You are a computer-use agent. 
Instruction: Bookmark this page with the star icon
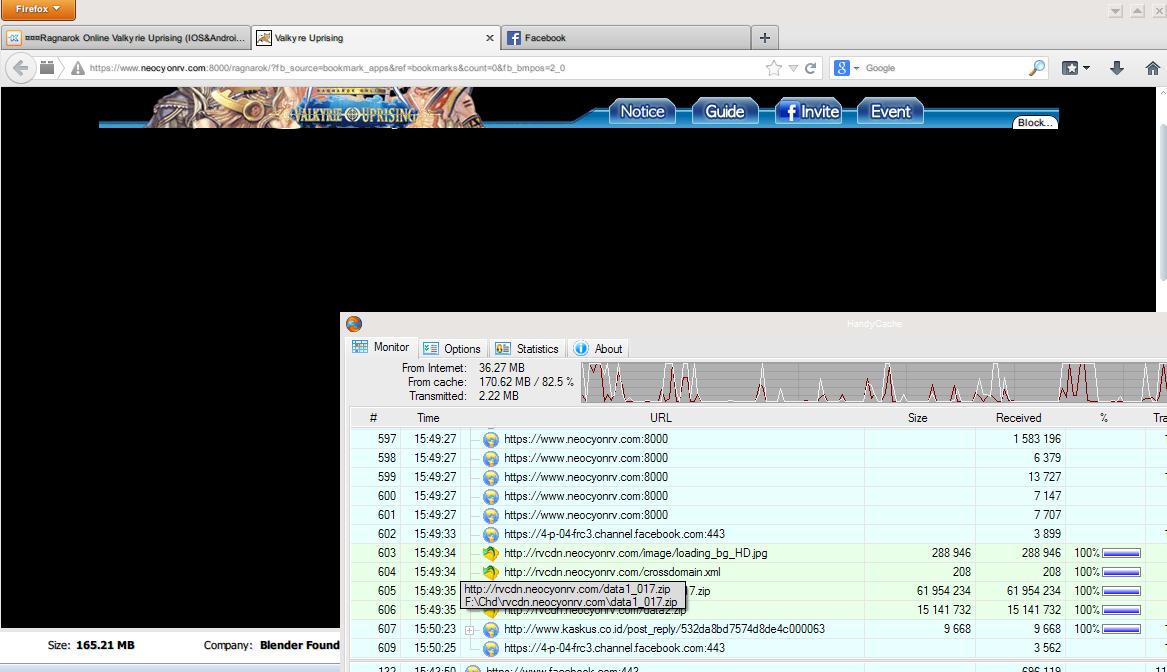(773, 68)
